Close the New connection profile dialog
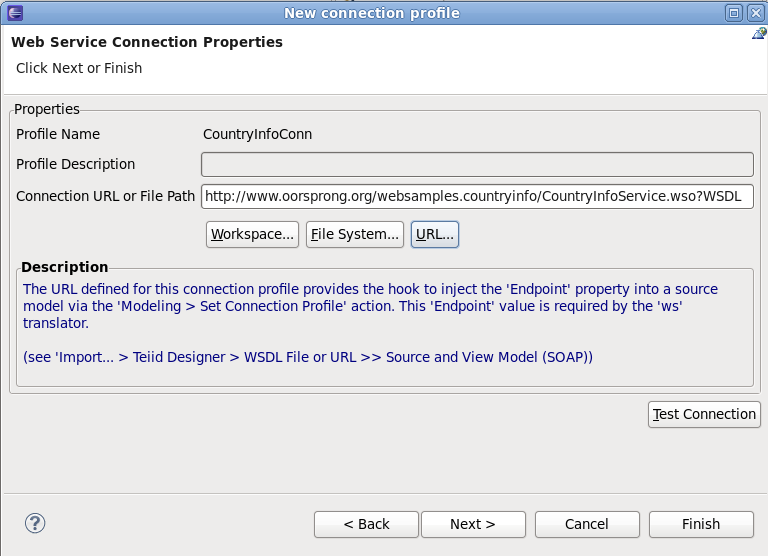 pos(755,12)
